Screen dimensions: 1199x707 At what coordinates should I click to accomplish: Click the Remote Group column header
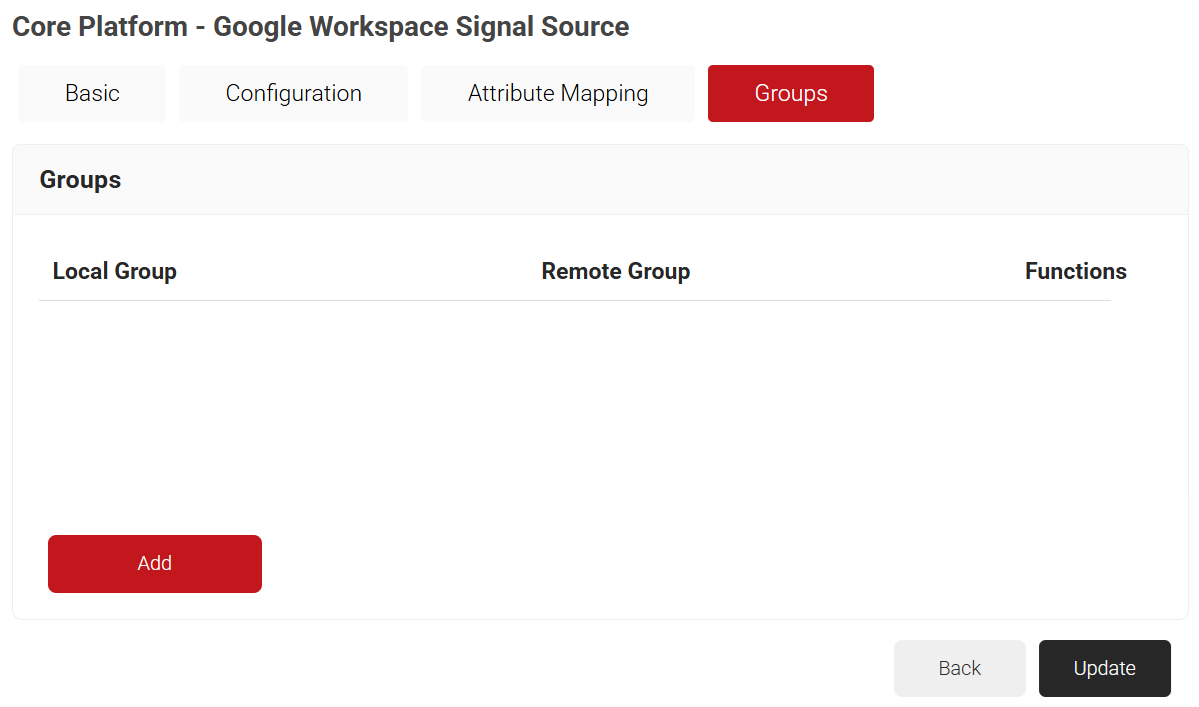(x=615, y=271)
